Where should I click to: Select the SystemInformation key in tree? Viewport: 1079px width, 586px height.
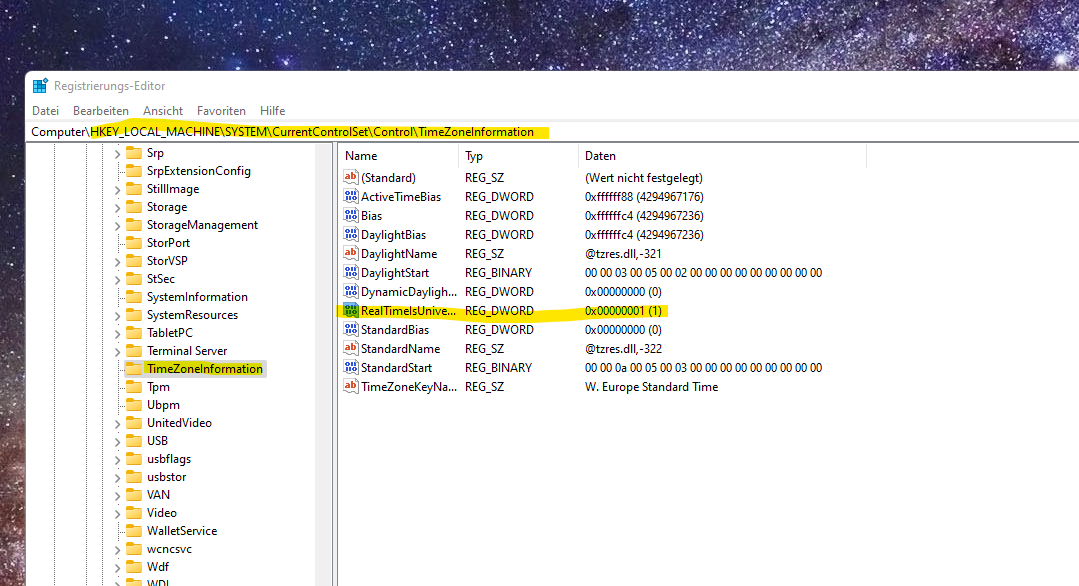click(x=197, y=297)
